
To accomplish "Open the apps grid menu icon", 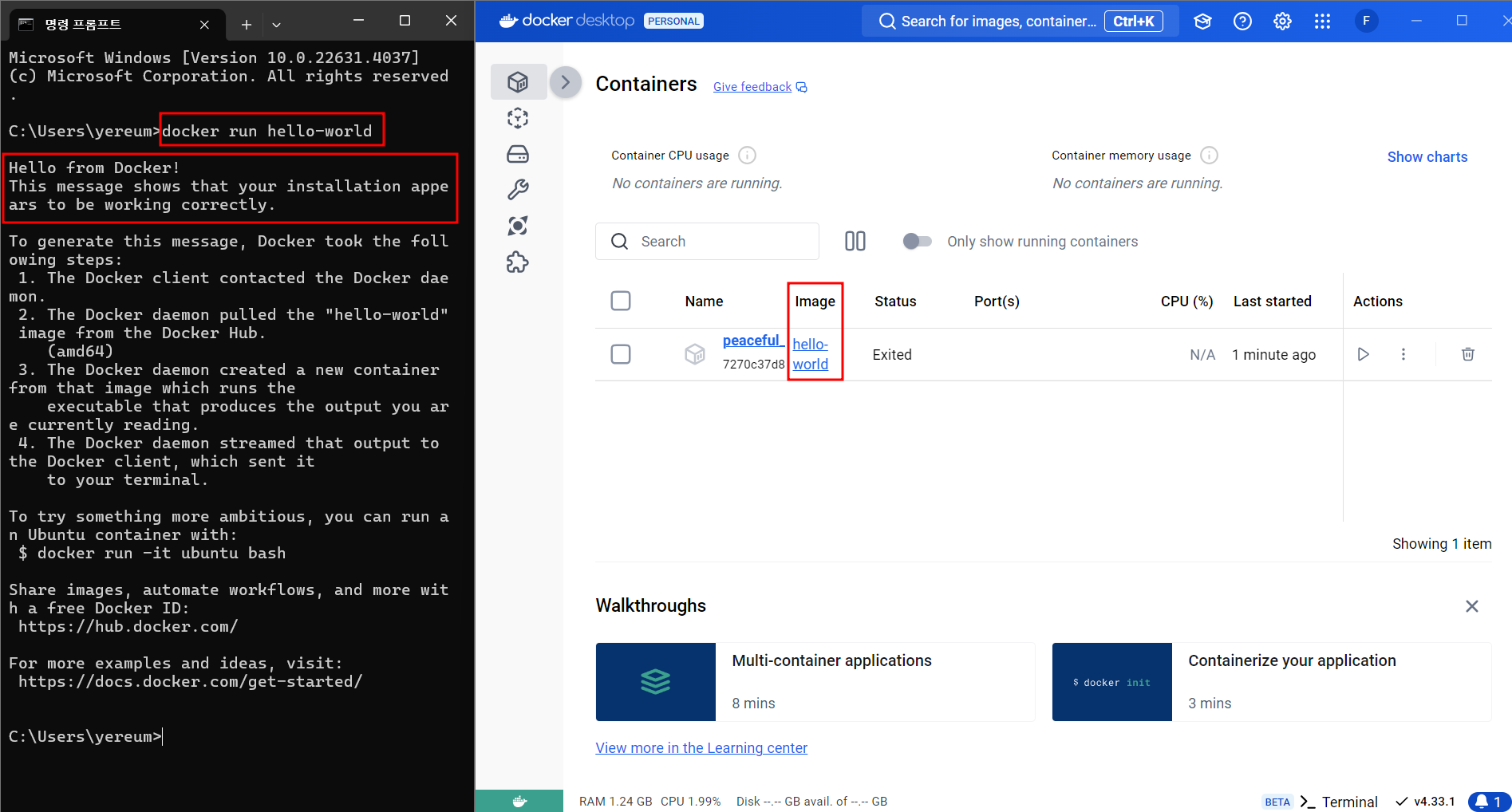I will [1322, 22].
